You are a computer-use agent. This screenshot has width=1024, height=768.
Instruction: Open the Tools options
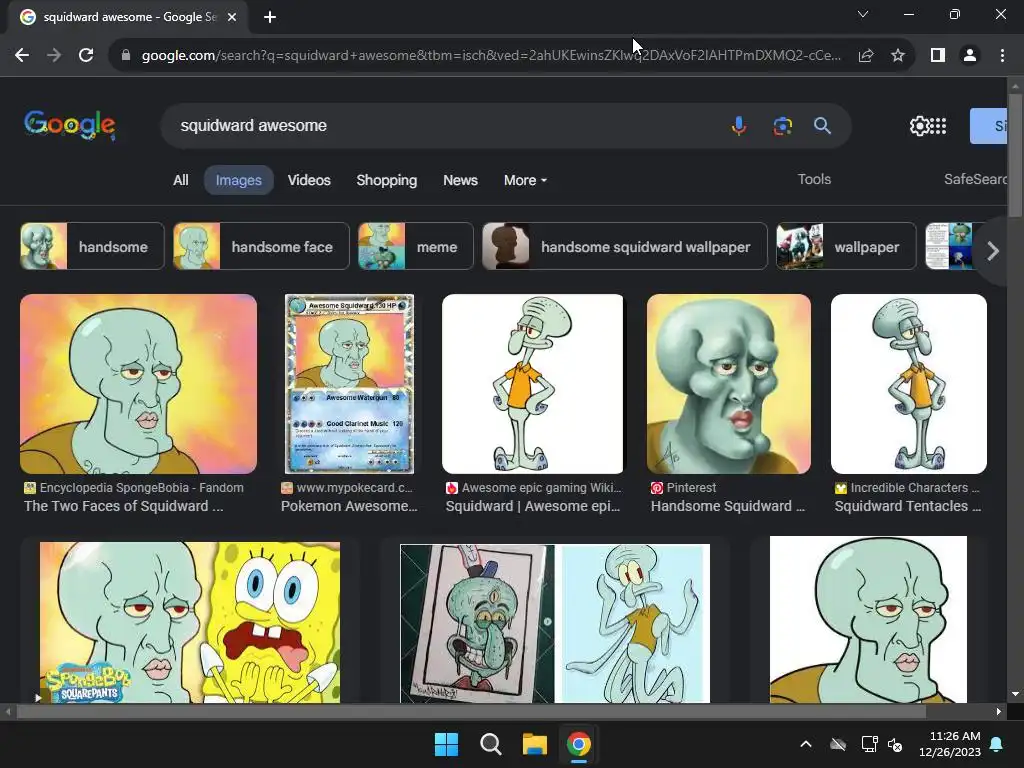tap(814, 179)
